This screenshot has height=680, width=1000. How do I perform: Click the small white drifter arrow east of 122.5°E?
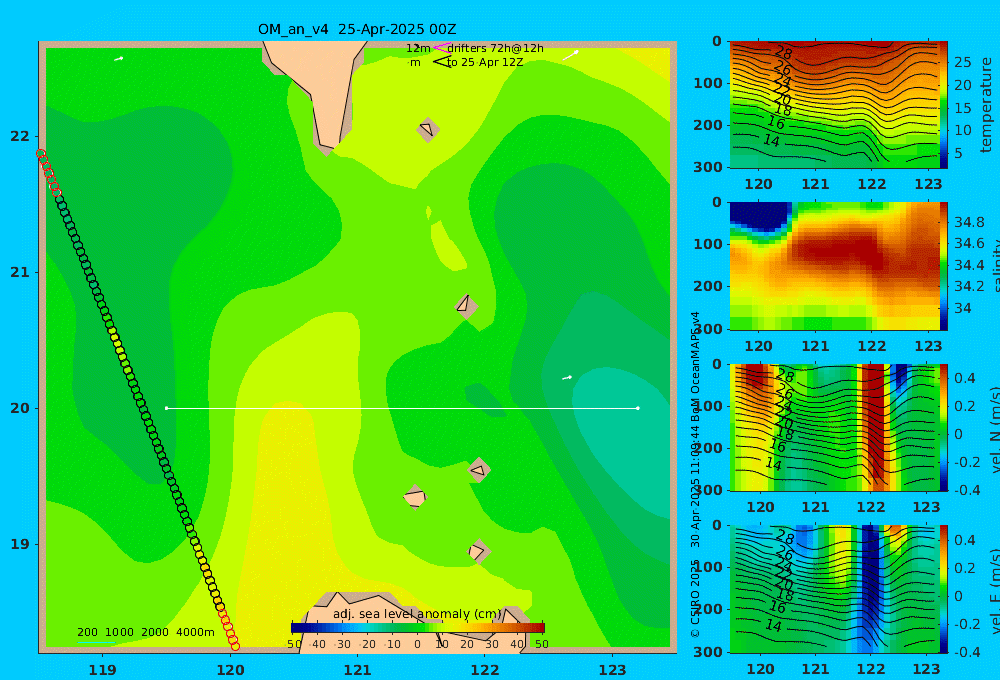tap(567, 378)
